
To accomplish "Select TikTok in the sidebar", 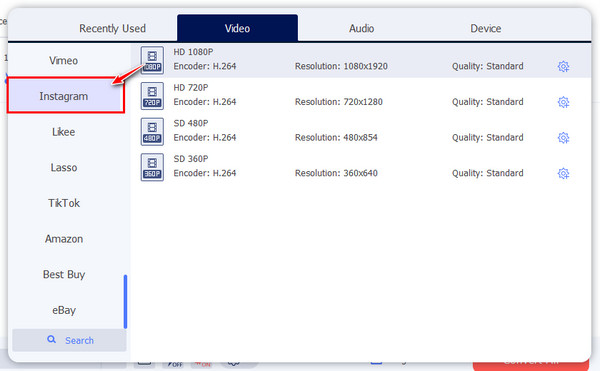I will click(64, 203).
